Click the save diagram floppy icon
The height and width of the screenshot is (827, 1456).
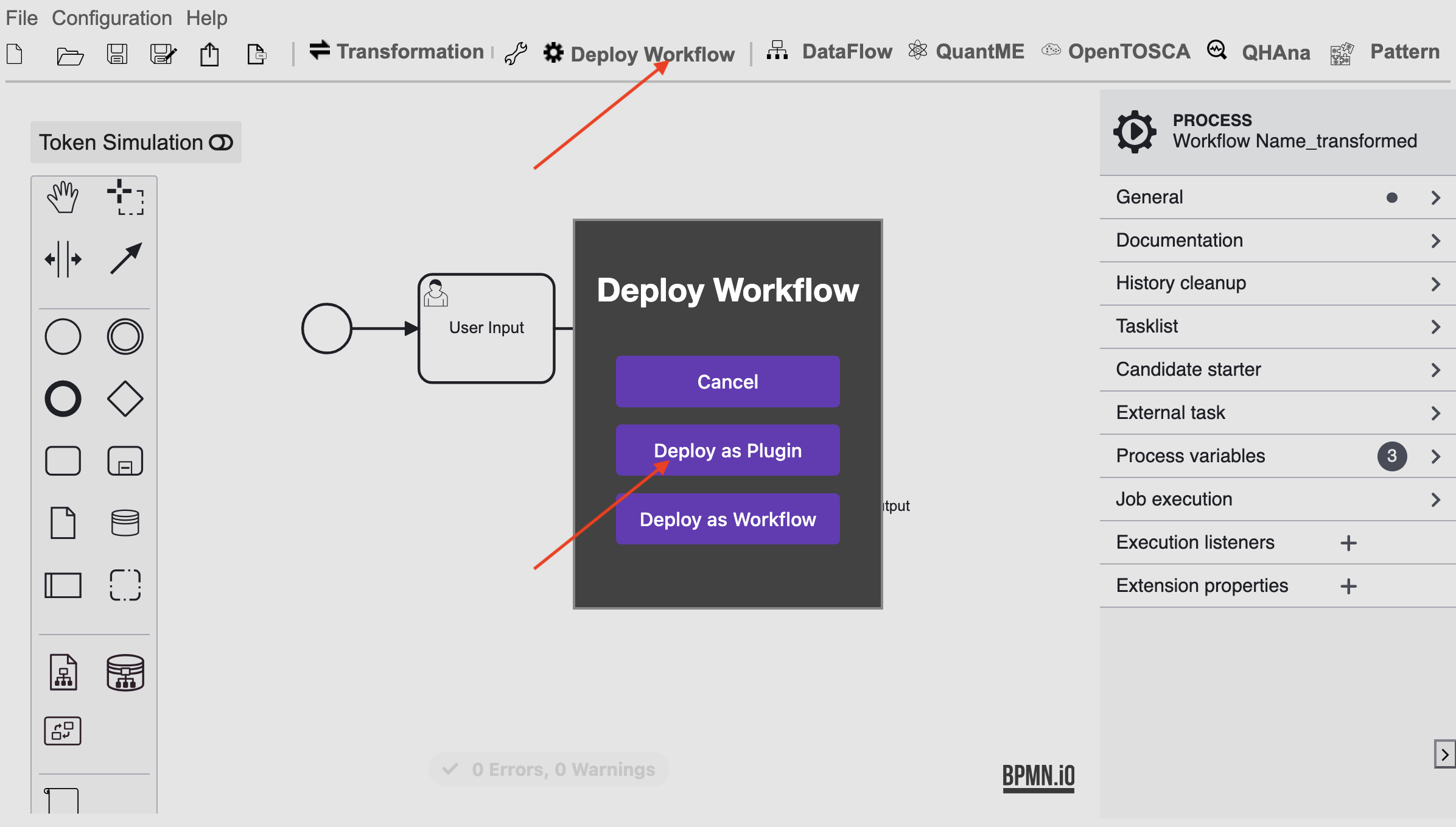(117, 54)
